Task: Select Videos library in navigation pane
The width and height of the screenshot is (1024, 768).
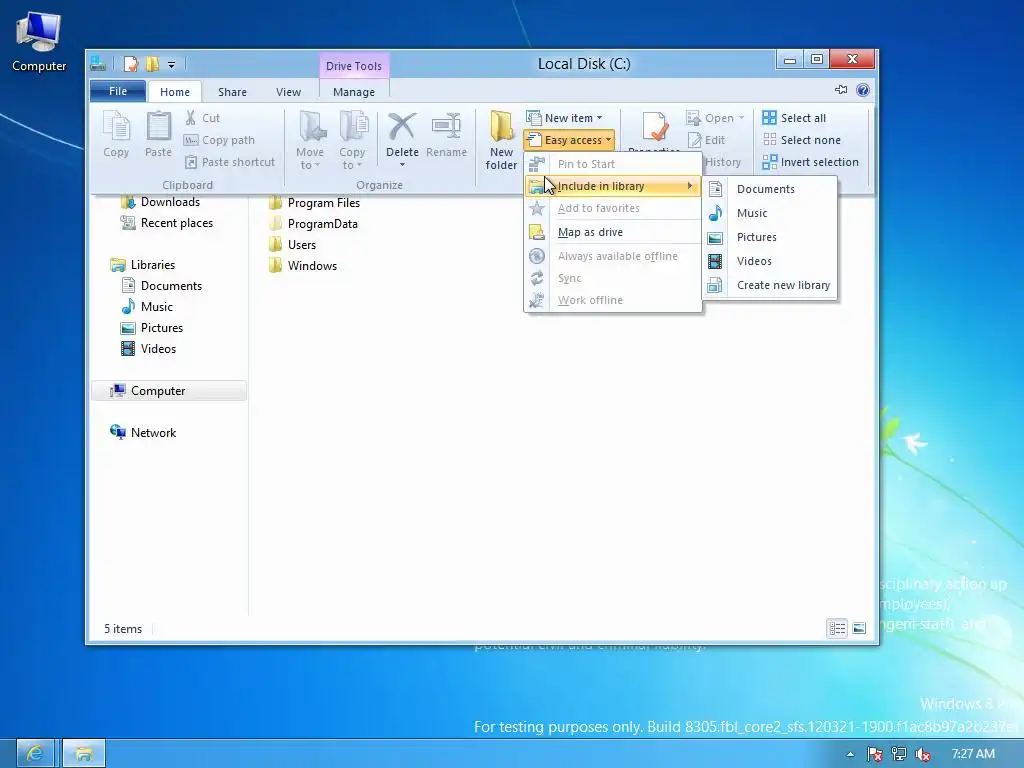Action: tap(149, 349)
